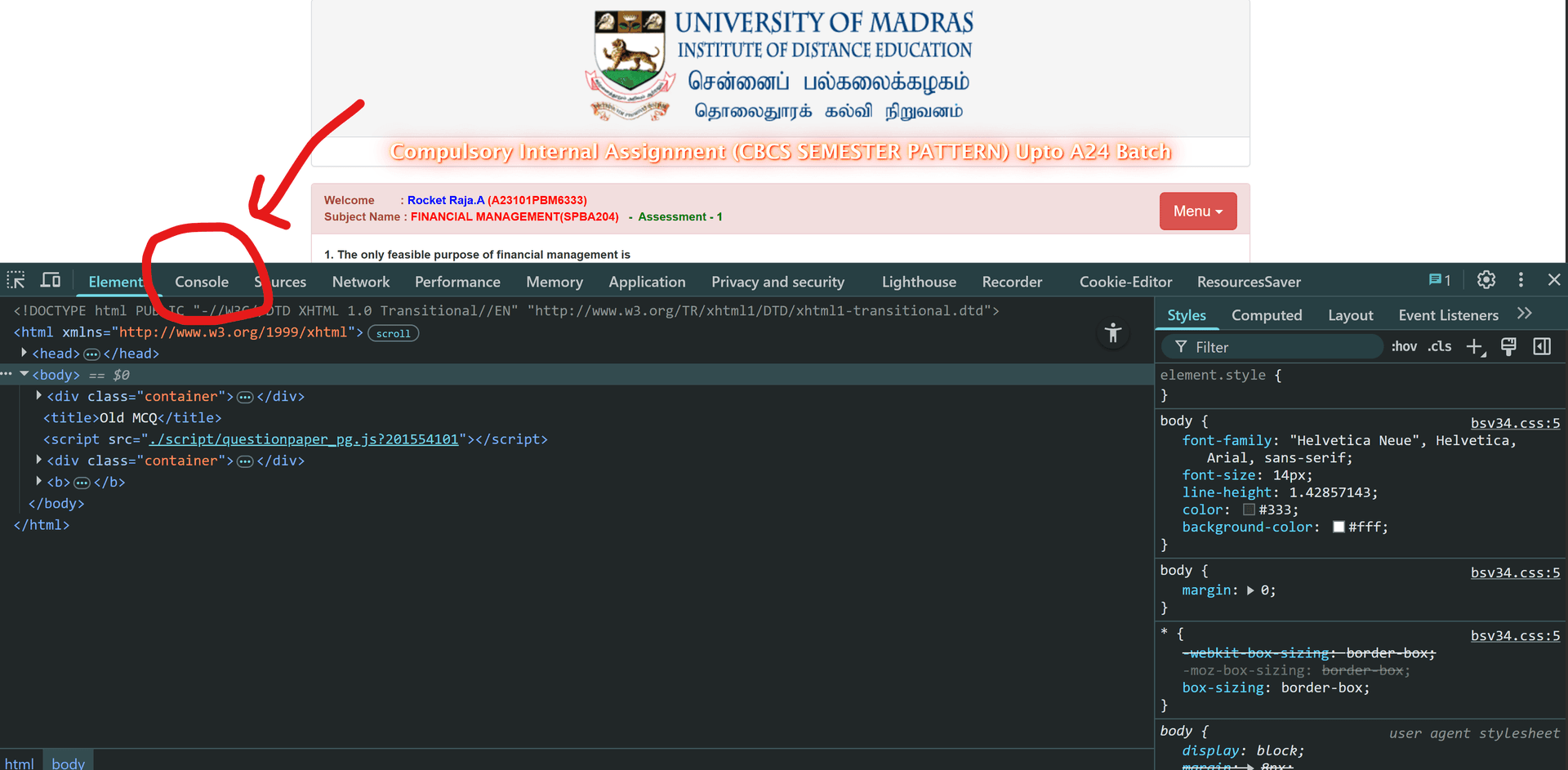Toggle the device emulation toolbar icon
Viewport: 1568px width, 770px height.
point(50,281)
